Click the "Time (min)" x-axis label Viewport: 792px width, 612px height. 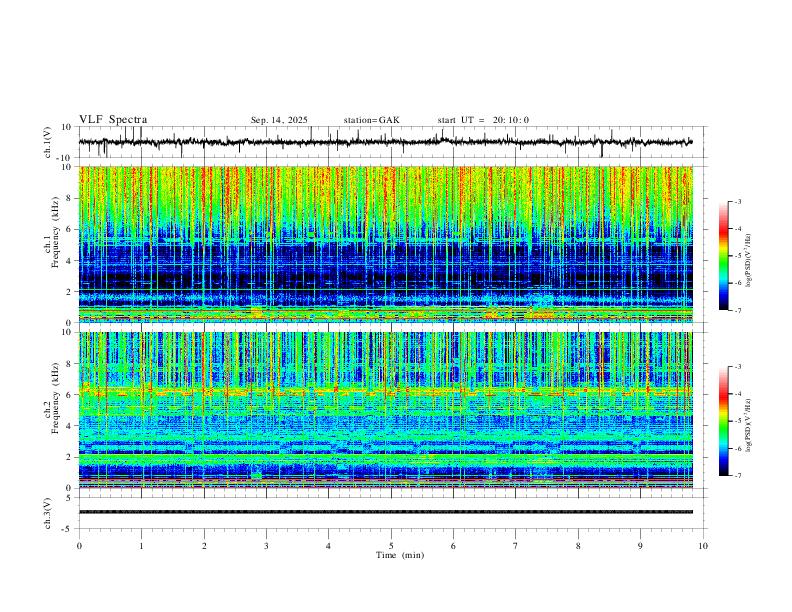[x=400, y=555]
